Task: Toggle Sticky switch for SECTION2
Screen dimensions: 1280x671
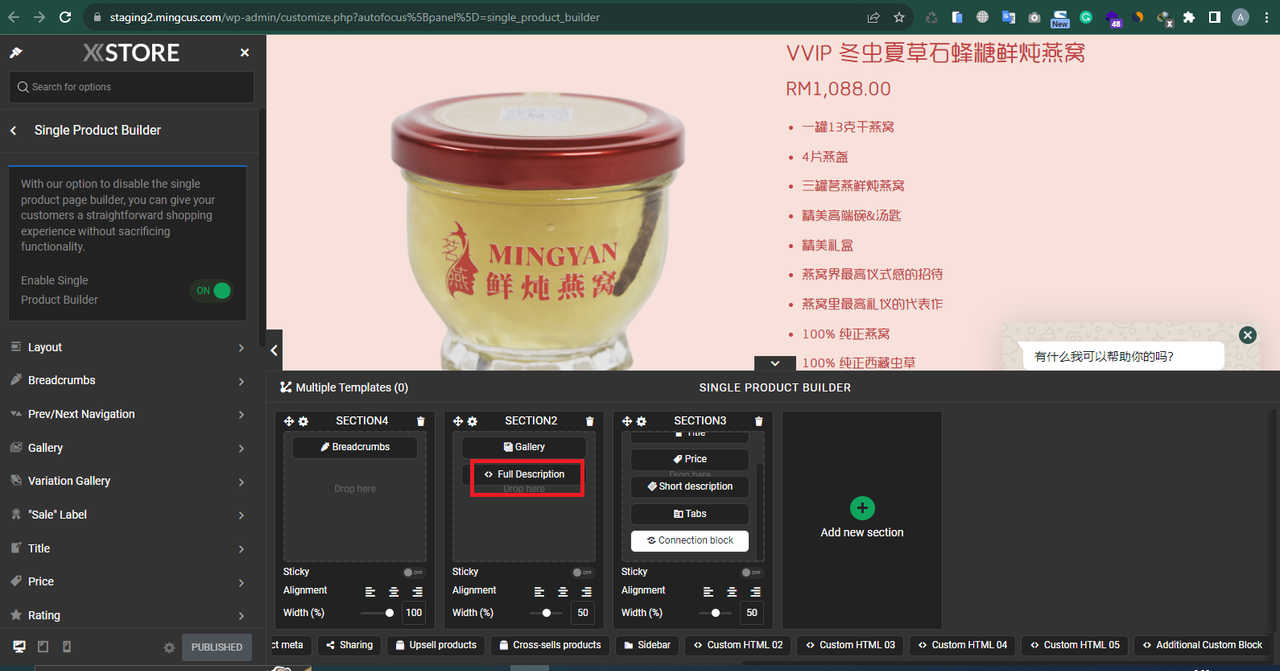Action: coord(582,573)
